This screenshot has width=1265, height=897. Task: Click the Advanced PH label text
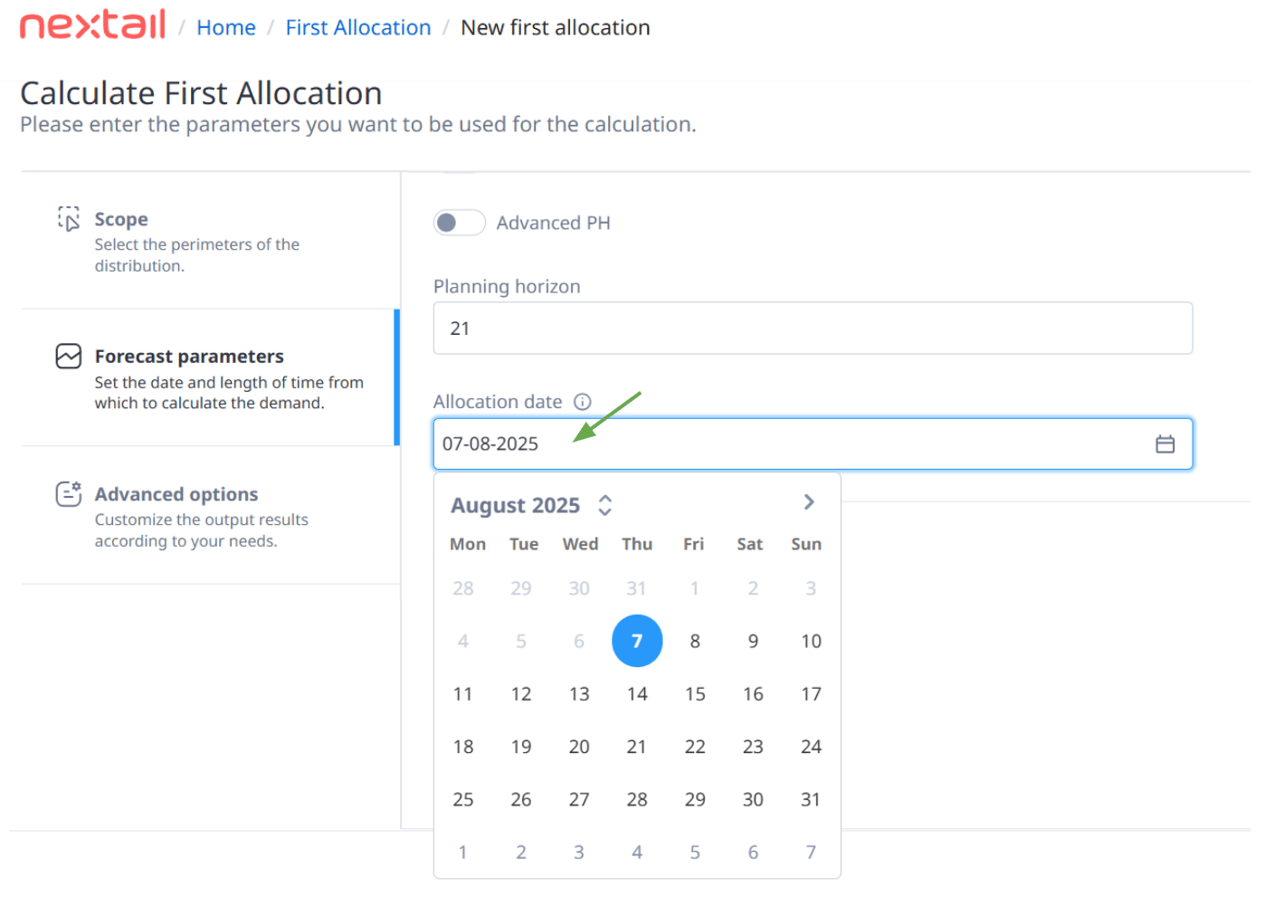553,223
